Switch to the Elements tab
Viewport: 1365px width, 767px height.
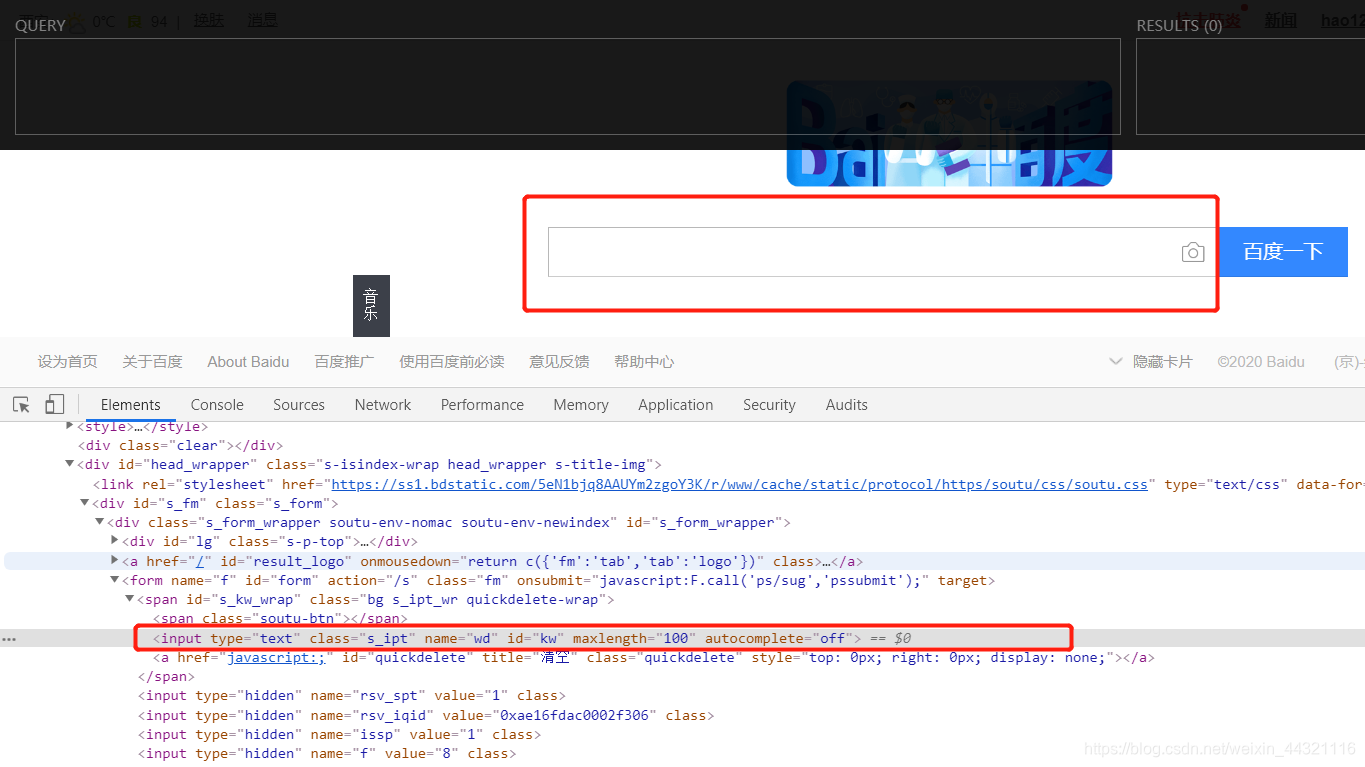(x=130, y=405)
